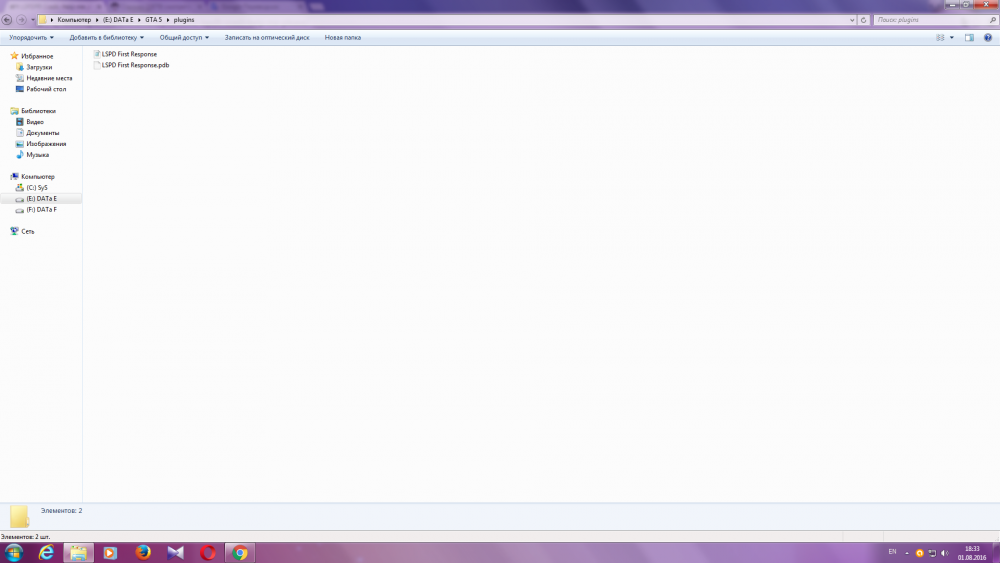The image size is (1000, 563).
Task: Open the recent locations dropdown arrow
Action: [33, 20]
